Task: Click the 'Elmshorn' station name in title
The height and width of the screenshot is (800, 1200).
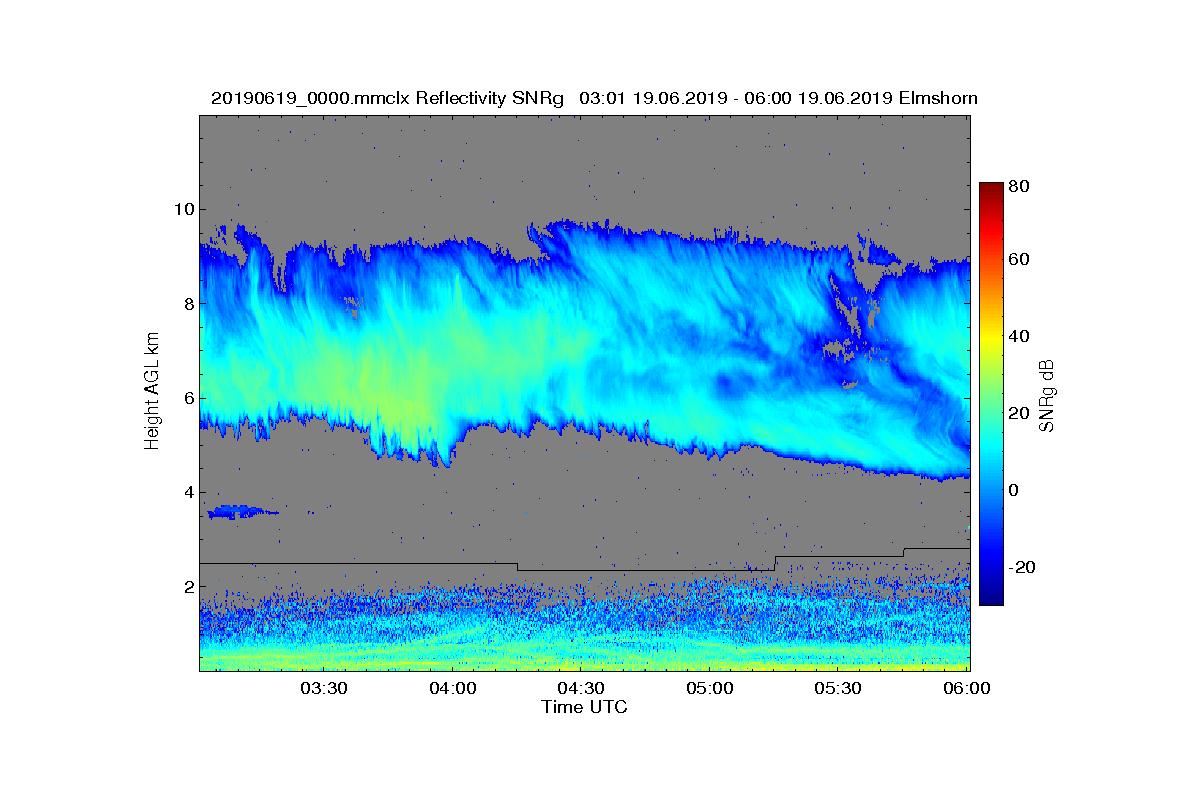Action: 938,98
